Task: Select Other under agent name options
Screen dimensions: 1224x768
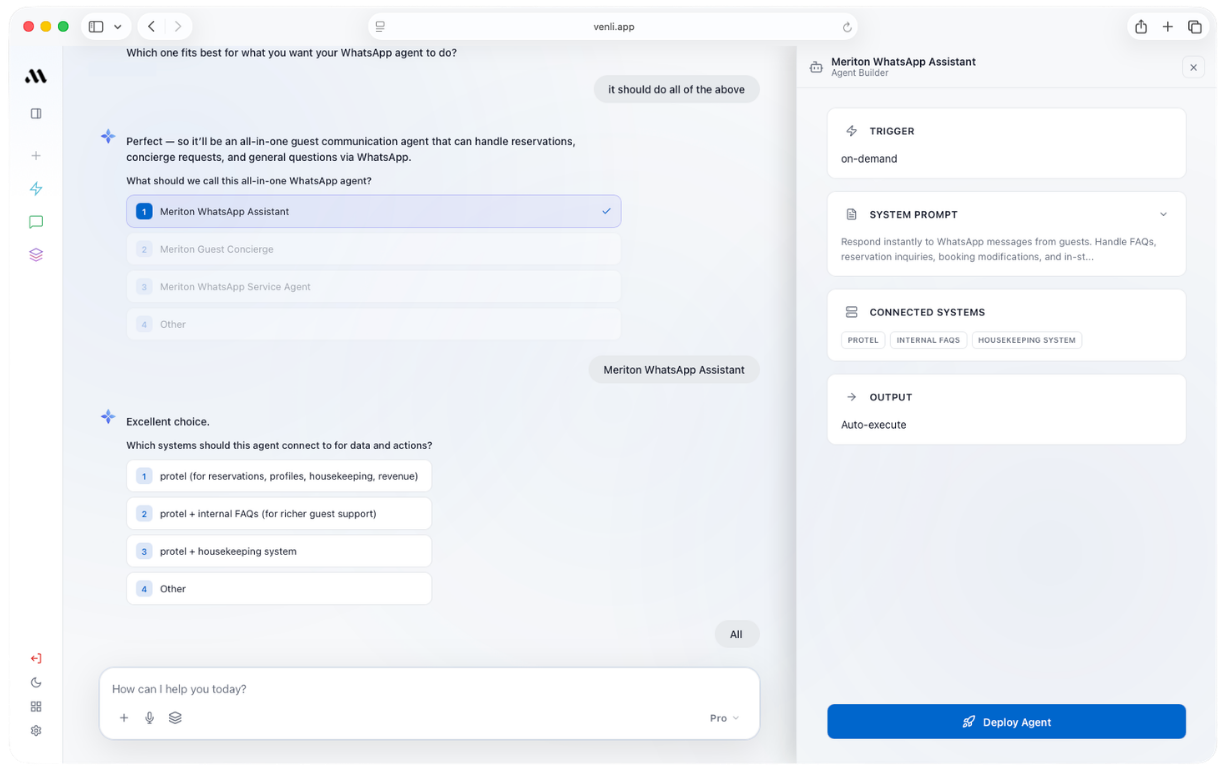Action: (x=373, y=324)
